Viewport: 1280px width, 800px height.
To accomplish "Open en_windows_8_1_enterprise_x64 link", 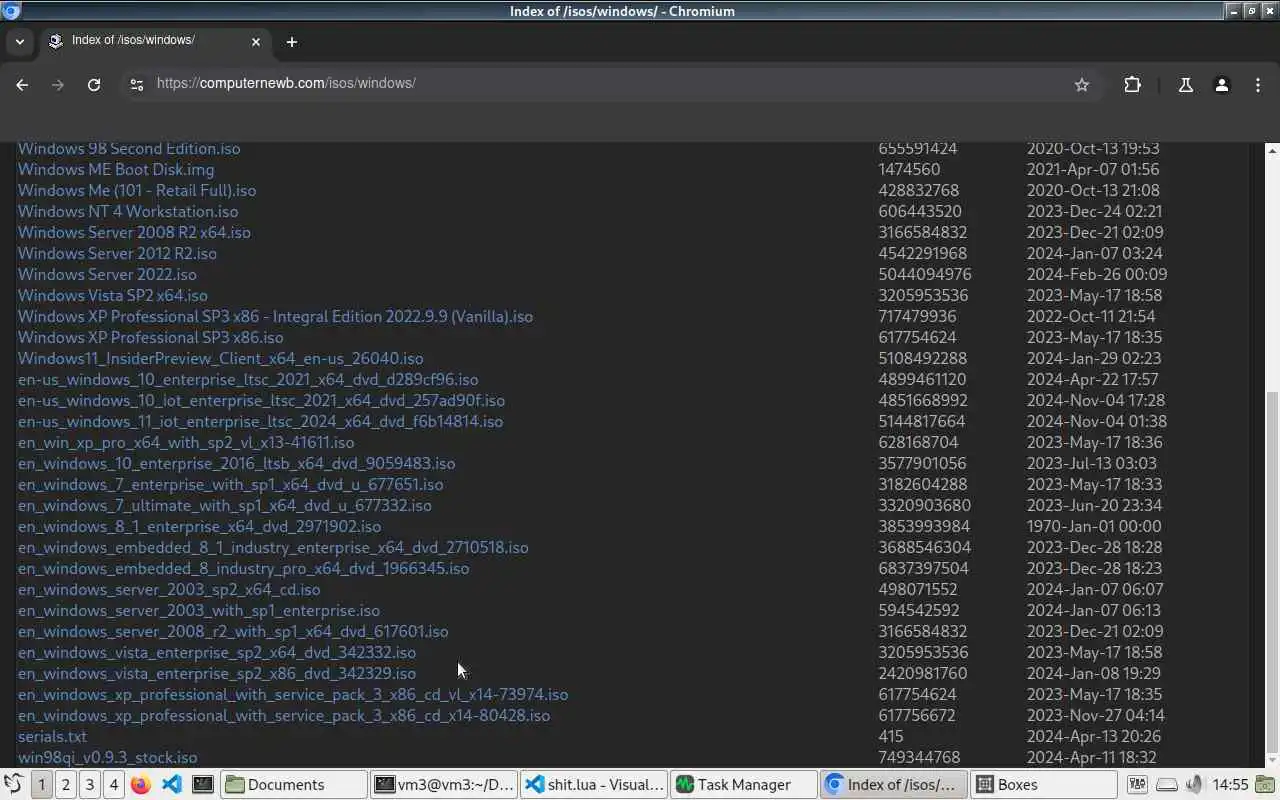I will (199, 526).
